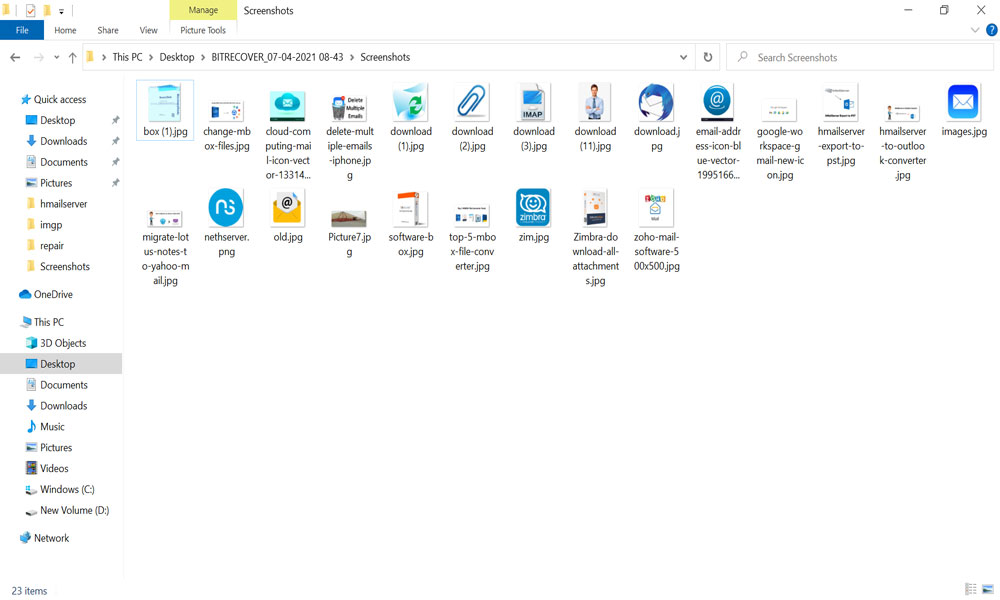Switch to details view layout
Screen dimensions: 1000x600
[971, 589]
